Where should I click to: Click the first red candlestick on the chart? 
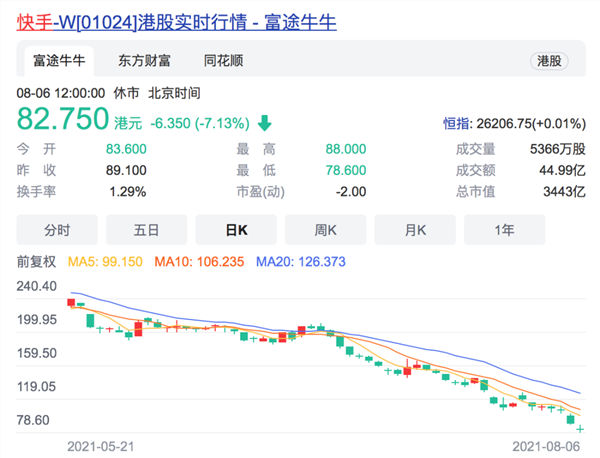pyautogui.click(x=71, y=302)
